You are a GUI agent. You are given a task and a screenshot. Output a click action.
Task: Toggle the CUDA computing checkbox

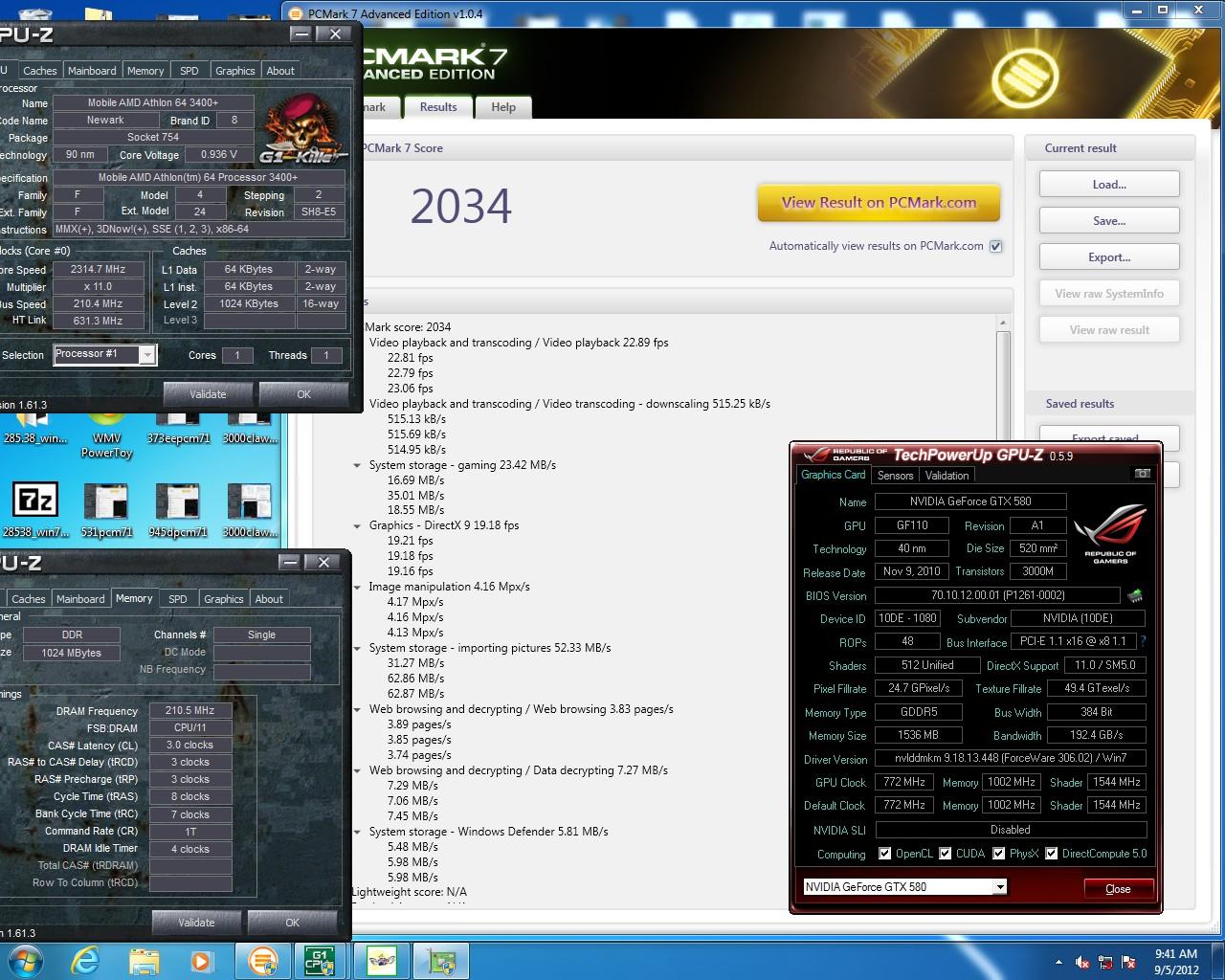[946, 853]
